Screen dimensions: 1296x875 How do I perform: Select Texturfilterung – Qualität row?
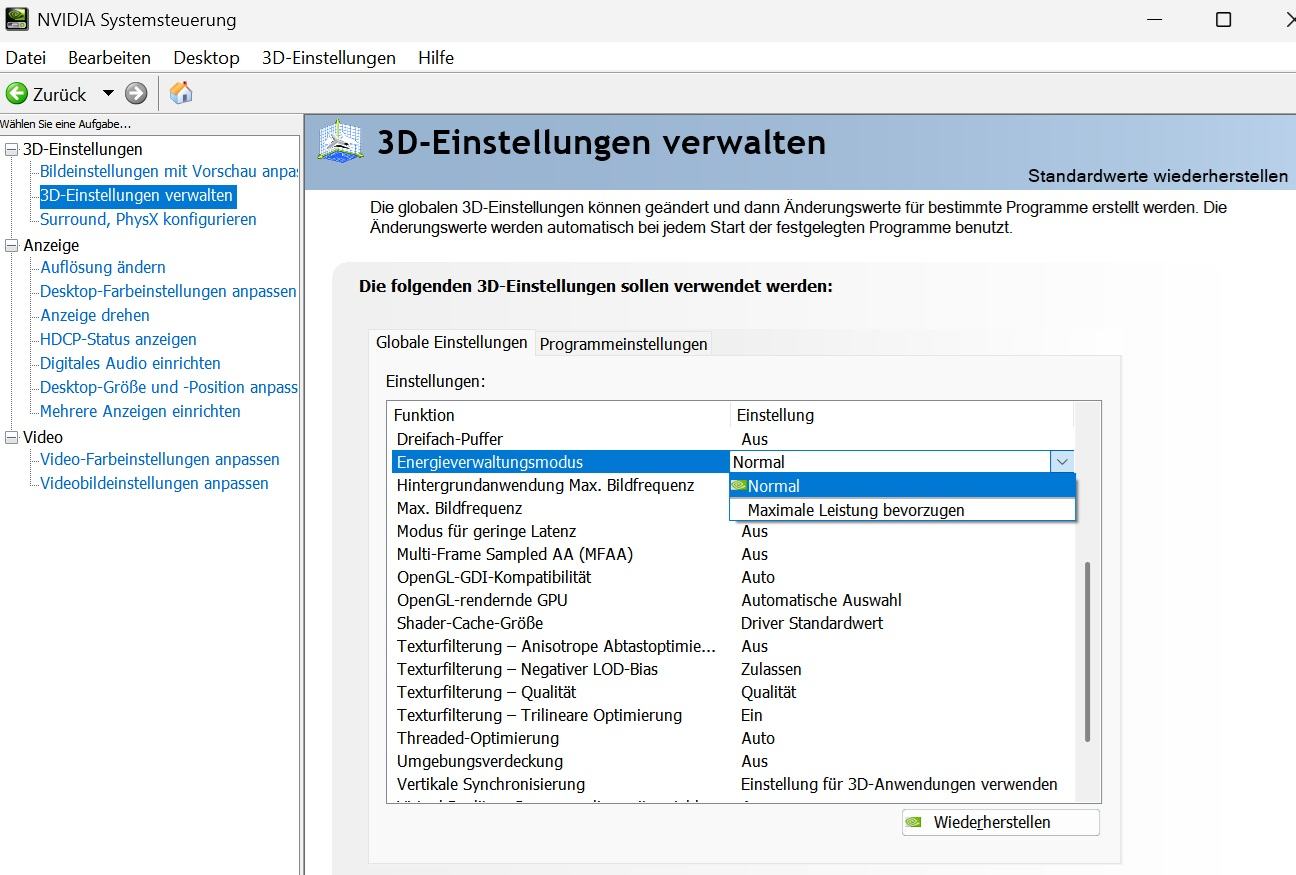pyautogui.click(x=731, y=692)
